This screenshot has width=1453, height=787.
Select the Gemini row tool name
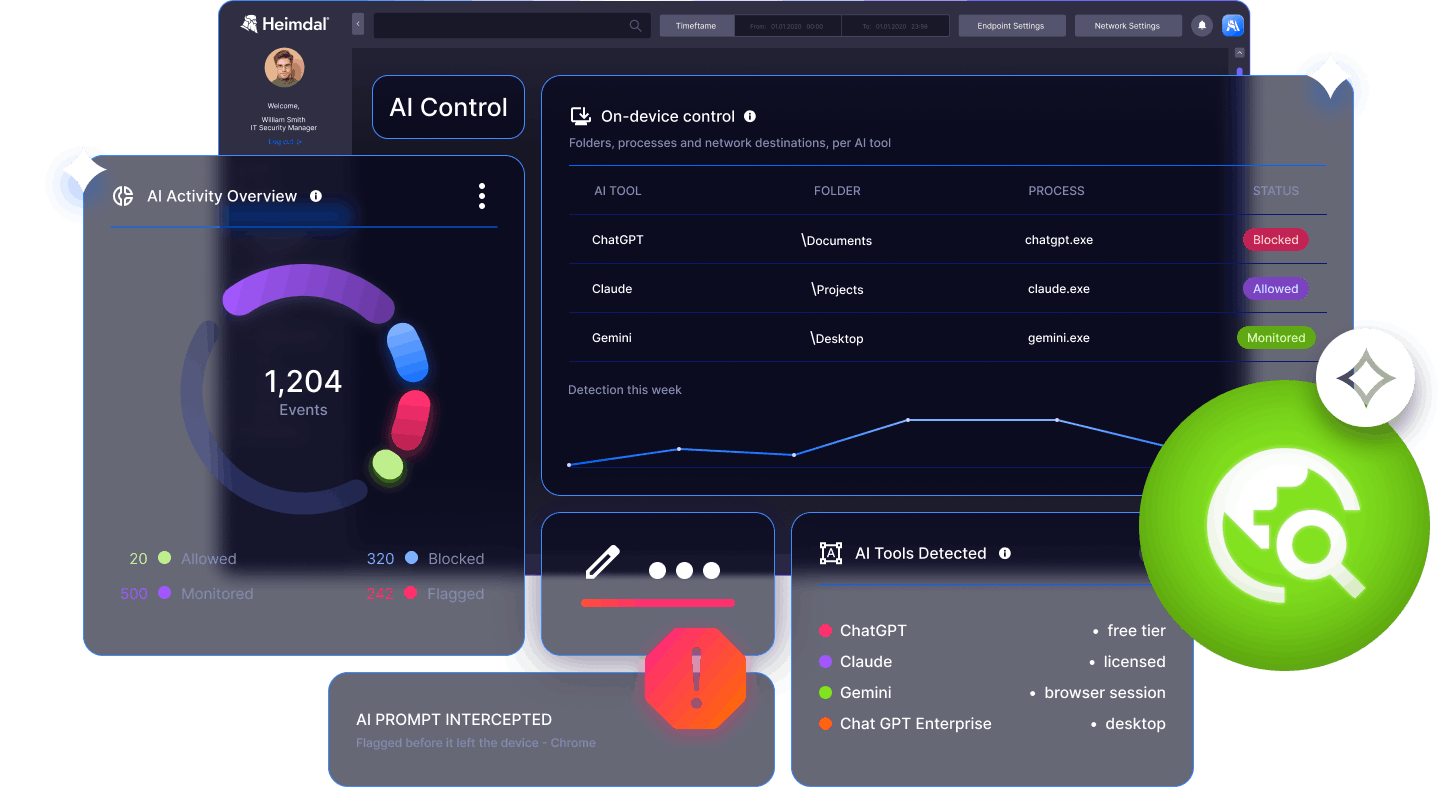tap(612, 338)
